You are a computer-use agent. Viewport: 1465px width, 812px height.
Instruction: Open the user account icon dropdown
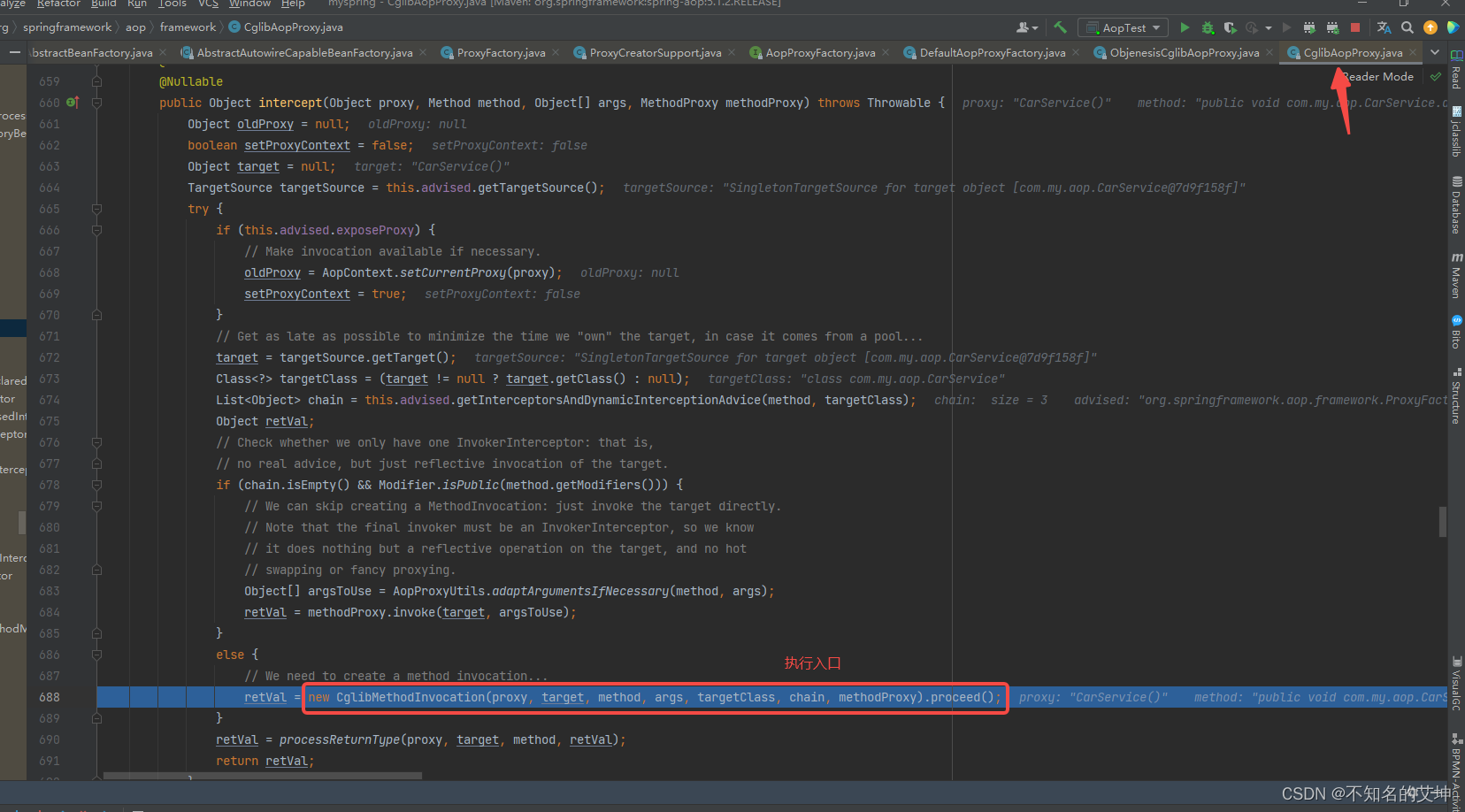pos(1026,27)
